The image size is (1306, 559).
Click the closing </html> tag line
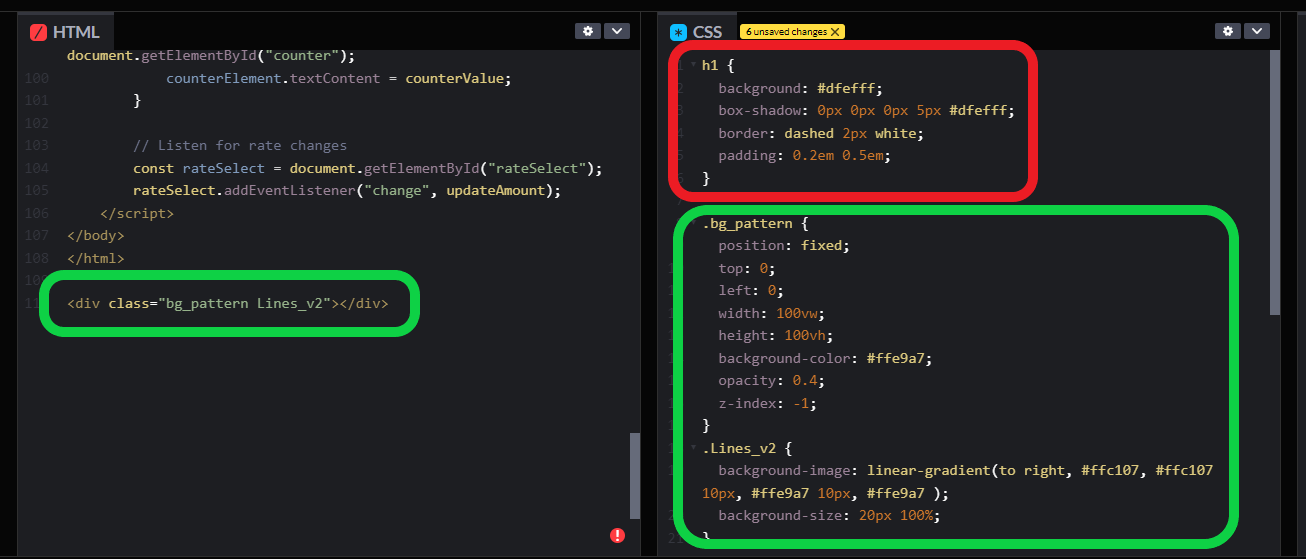(96, 258)
